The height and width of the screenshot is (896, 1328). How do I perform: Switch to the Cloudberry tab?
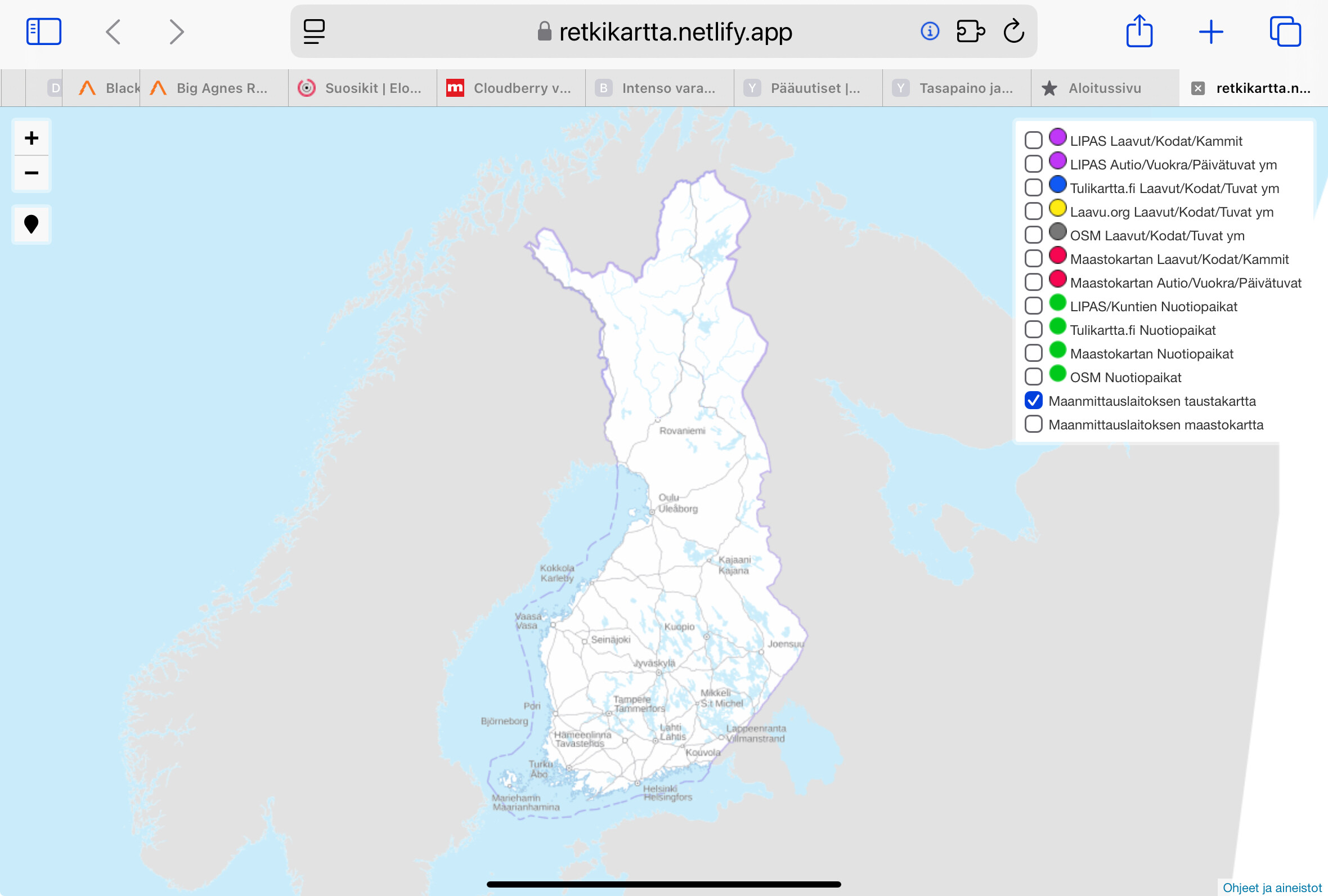click(510, 88)
